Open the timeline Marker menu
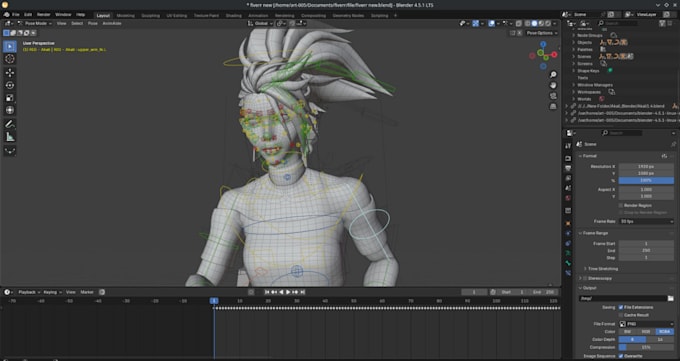 click(x=87, y=292)
